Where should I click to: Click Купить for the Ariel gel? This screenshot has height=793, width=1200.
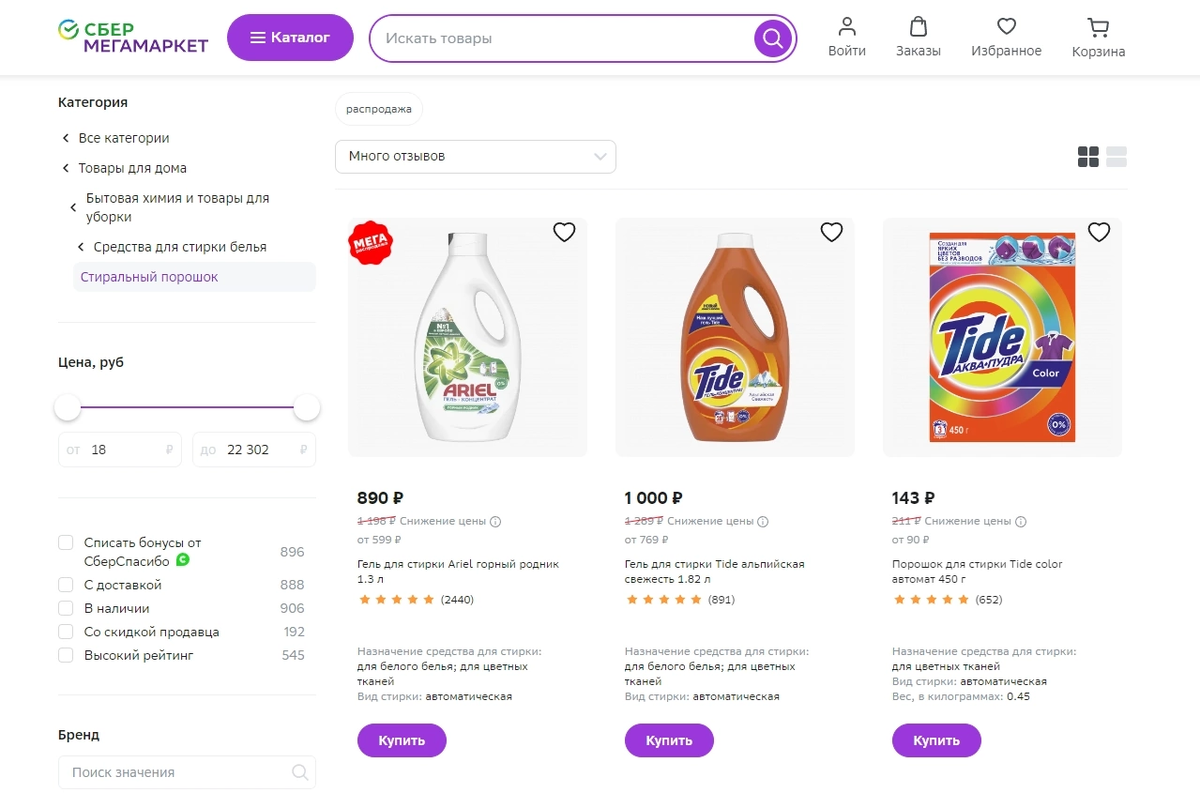click(401, 741)
